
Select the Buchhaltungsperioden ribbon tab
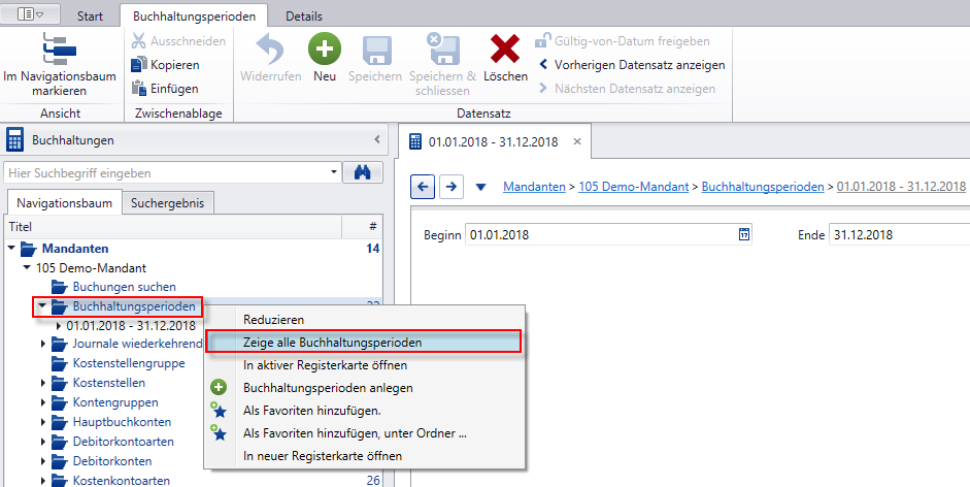click(194, 16)
